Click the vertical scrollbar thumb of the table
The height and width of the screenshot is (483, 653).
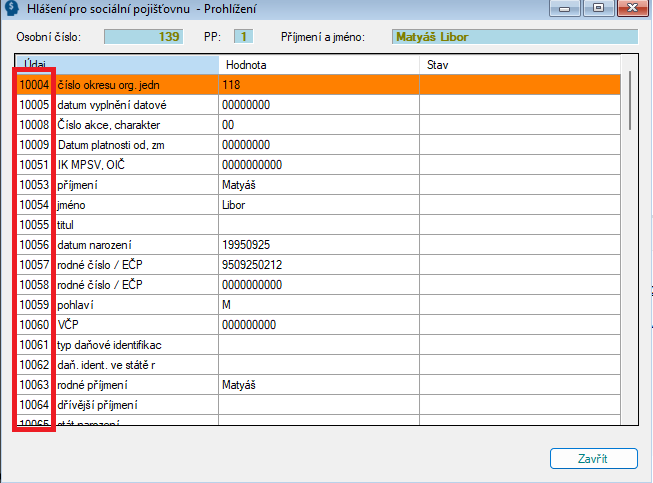click(x=630, y=100)
